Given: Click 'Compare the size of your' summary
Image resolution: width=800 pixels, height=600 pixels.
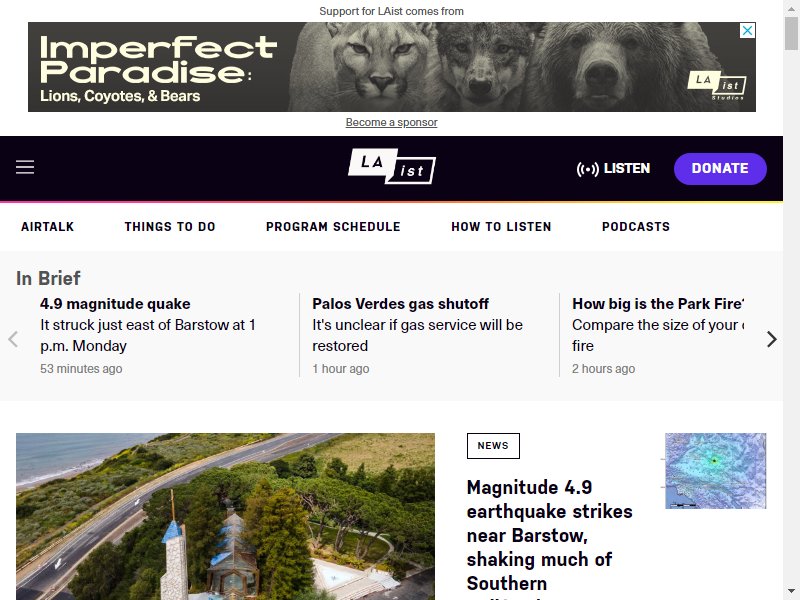Looking at the screenshot, I should pyautogui.click(x=658, y=335).
